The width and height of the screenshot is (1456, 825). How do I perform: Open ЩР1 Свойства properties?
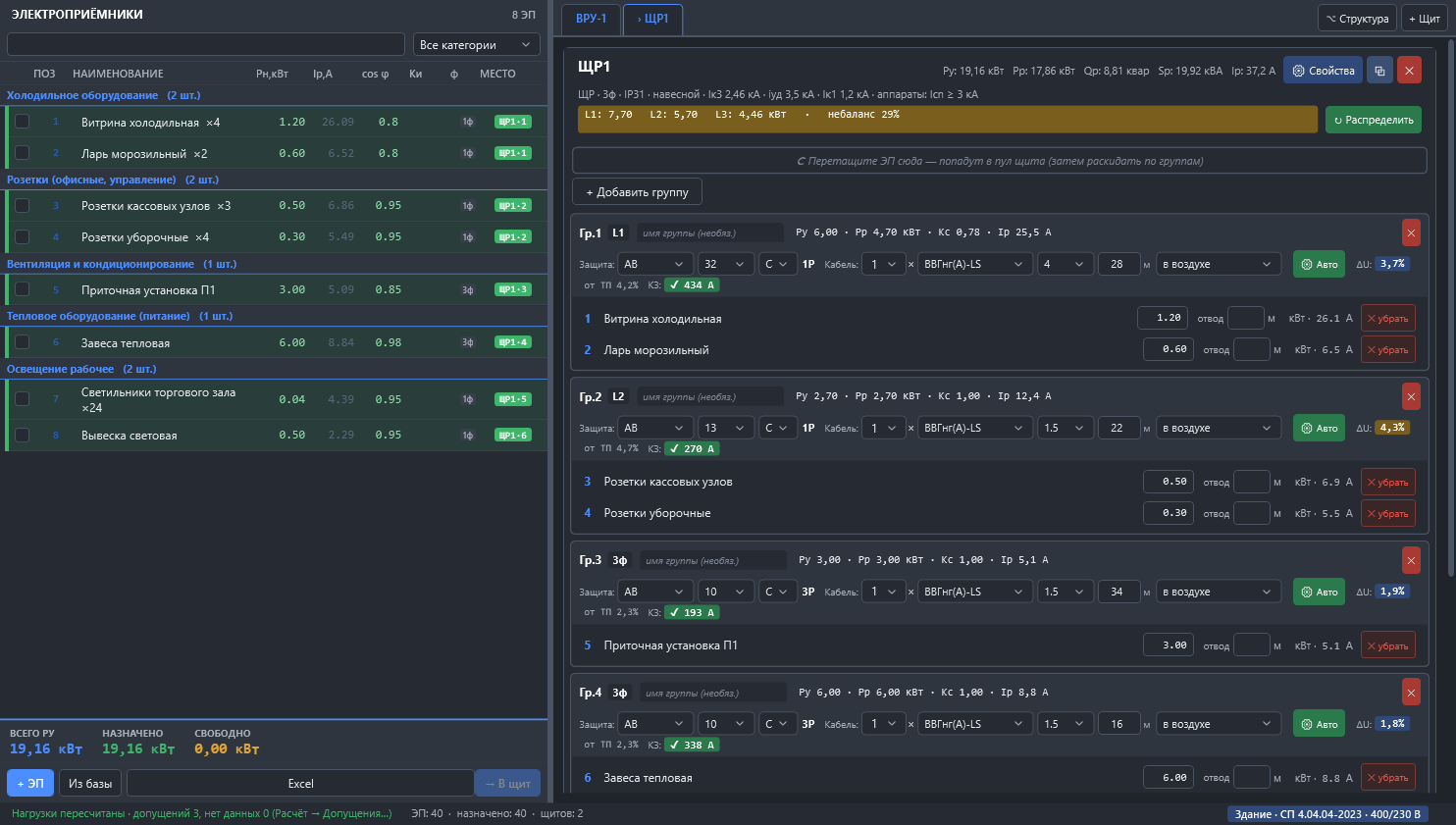point(1323,71)
